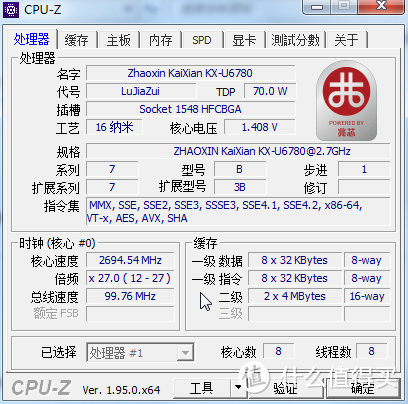Click the empty 修订 field
This screenshot has width=408, height=404.
click(x=364, y=187)
